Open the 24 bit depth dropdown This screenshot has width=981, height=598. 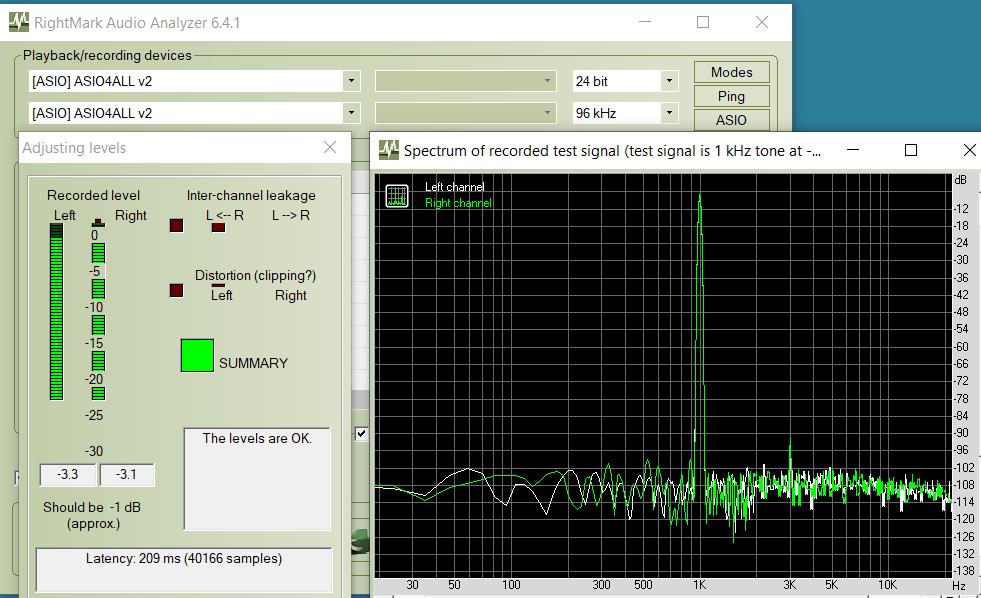point(669,81)
